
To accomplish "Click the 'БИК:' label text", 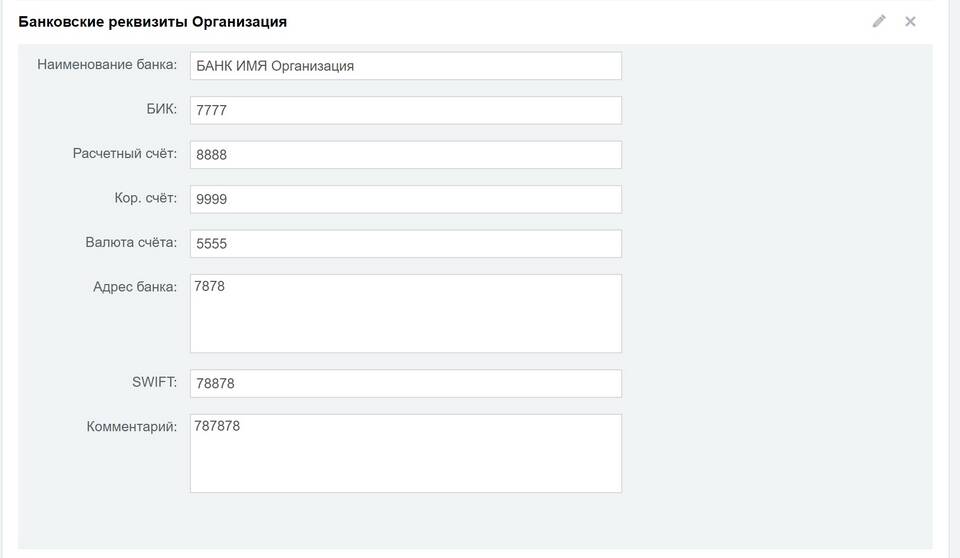I will (161, 109).
